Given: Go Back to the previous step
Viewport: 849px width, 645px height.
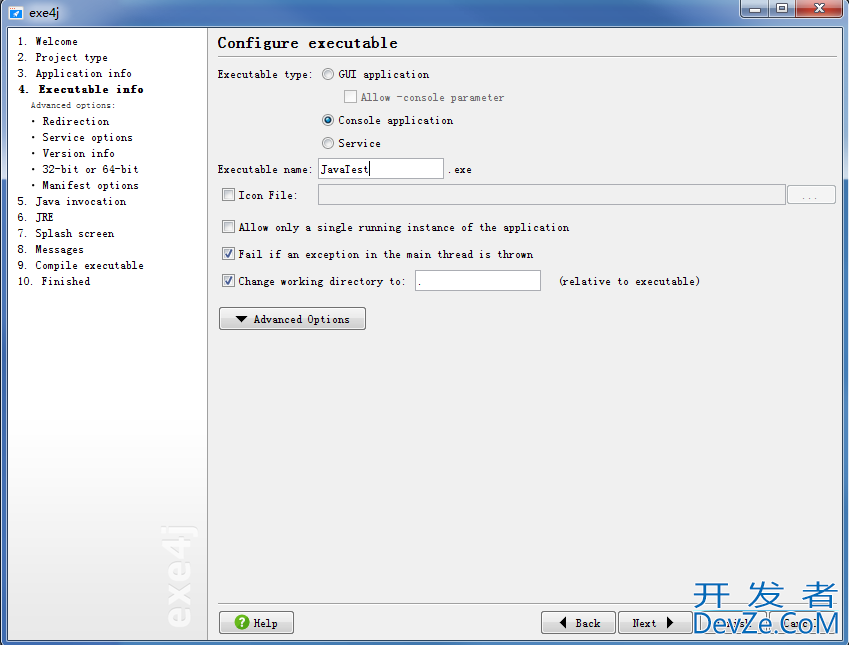Looking at the screenshot, I should [x=578, y=623].
